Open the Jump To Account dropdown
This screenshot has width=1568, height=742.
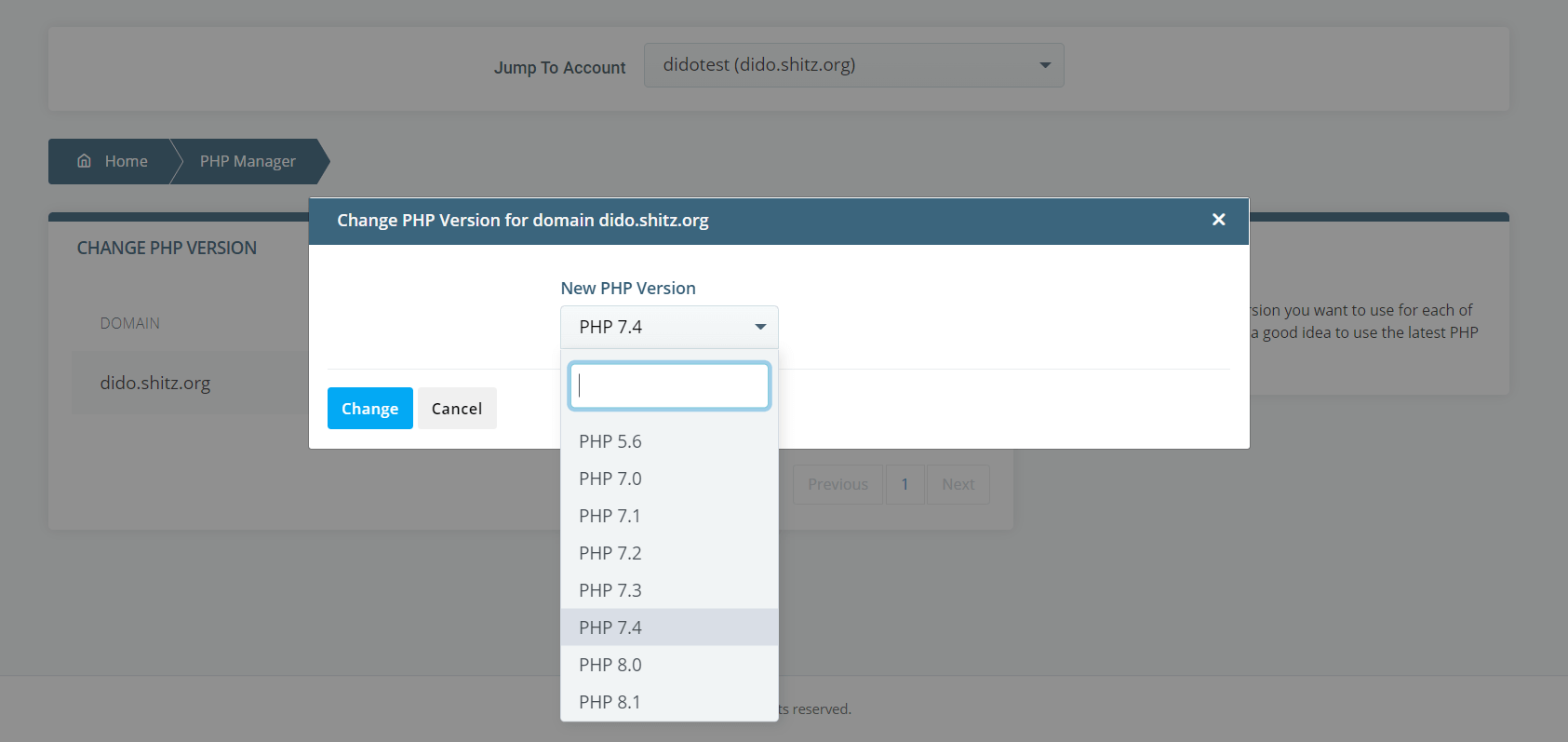(x=853, y=65)
